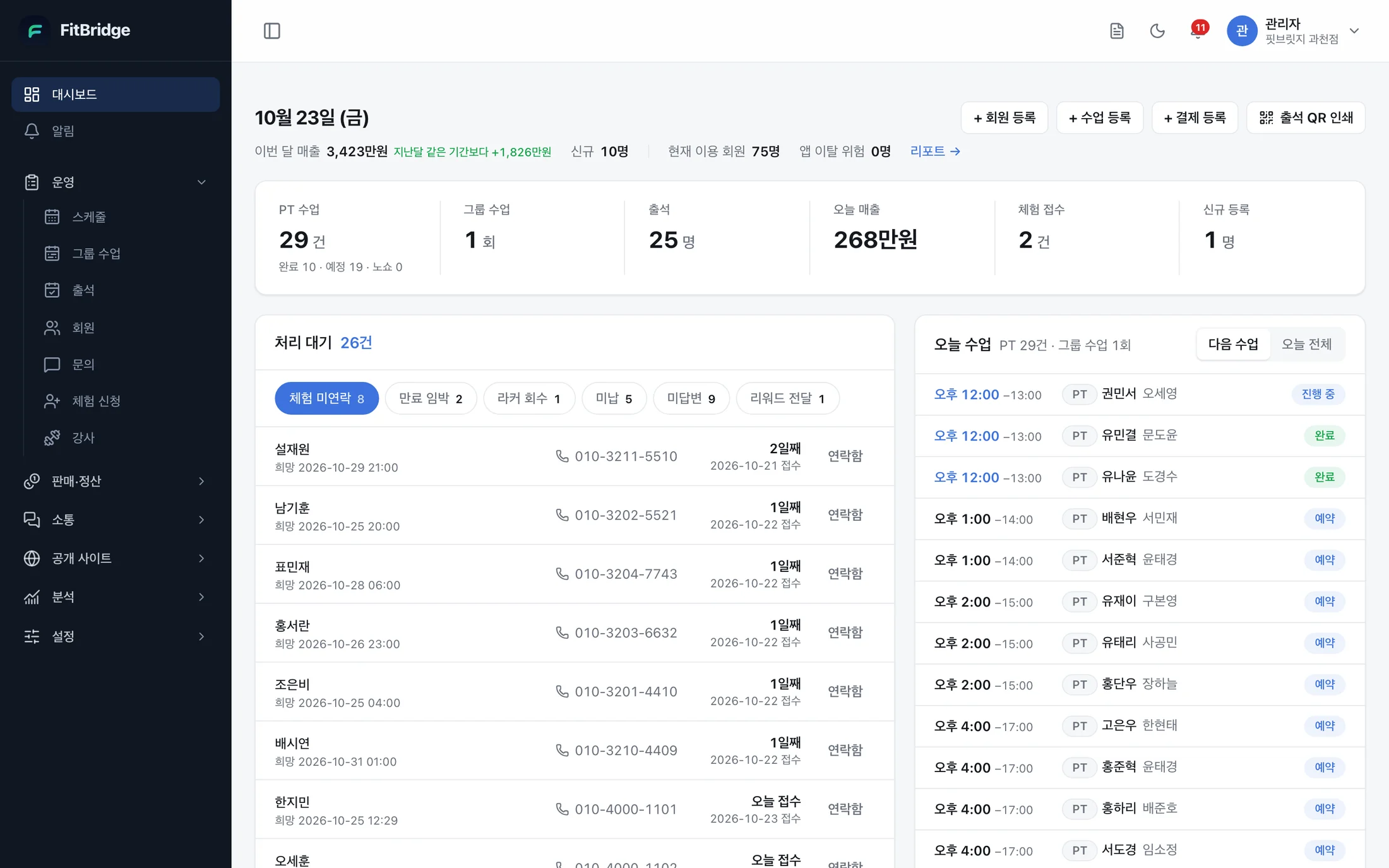This screenshot has height=868, width=1389.
Task: Expand the 공개 사이트 section
Action: click(116, 558)
